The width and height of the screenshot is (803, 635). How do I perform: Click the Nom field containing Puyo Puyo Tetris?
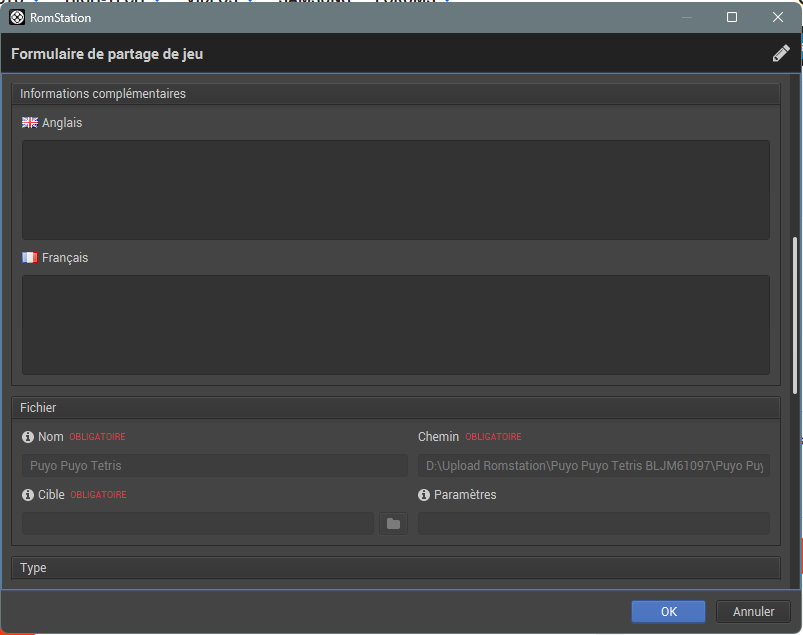pyautogui.click(x=214, y=466)
